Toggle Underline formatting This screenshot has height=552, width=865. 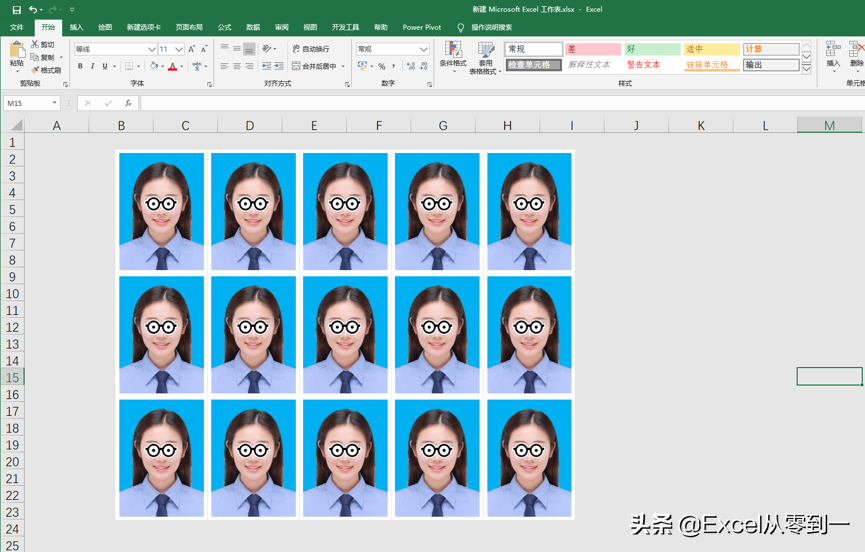point(105,66)
